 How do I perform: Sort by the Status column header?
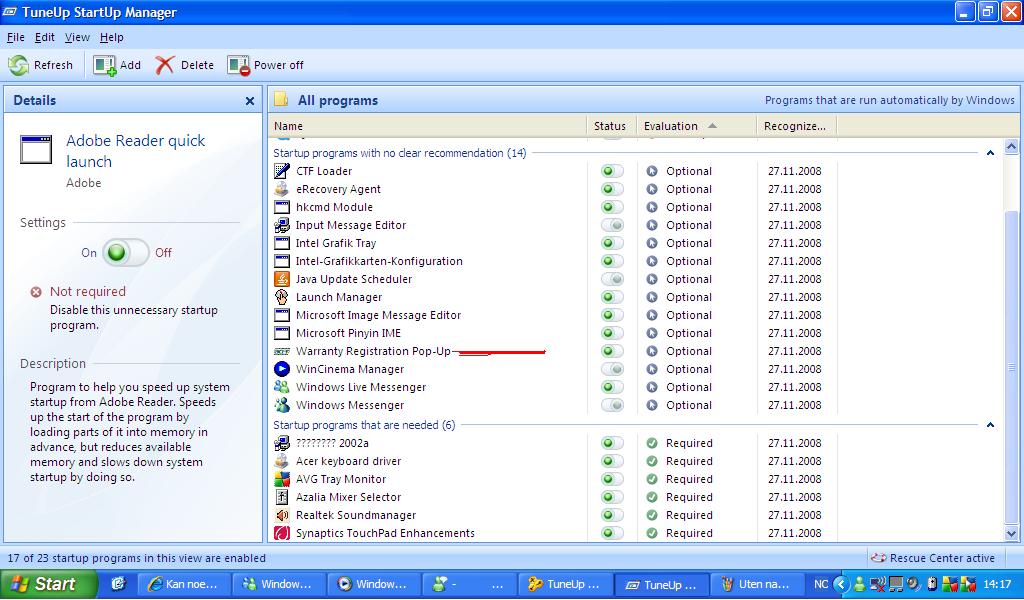[x=611, y=126]
